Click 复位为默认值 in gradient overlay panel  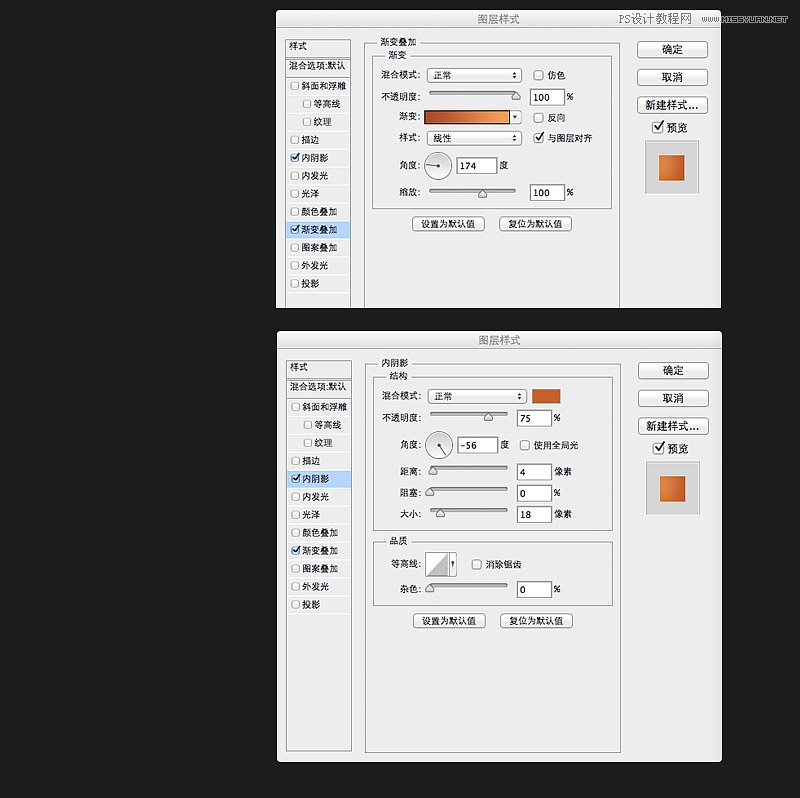tap(535, 224)
